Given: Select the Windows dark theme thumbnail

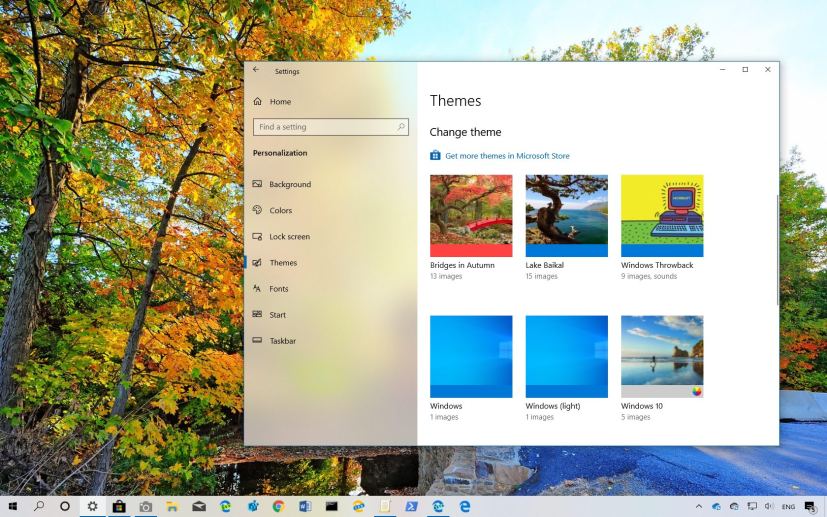Looking at the screenshot, I should [x=471, y=357].
